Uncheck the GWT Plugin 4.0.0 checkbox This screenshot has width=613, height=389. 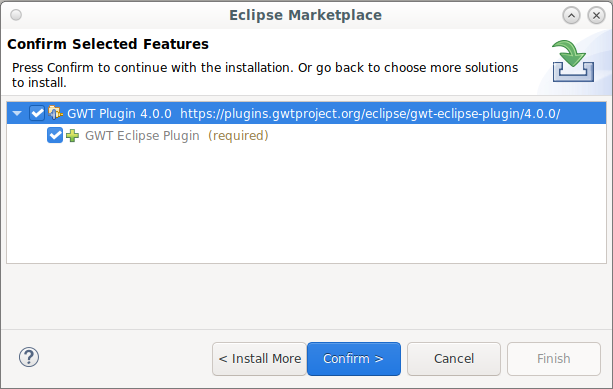click(37, 113)
